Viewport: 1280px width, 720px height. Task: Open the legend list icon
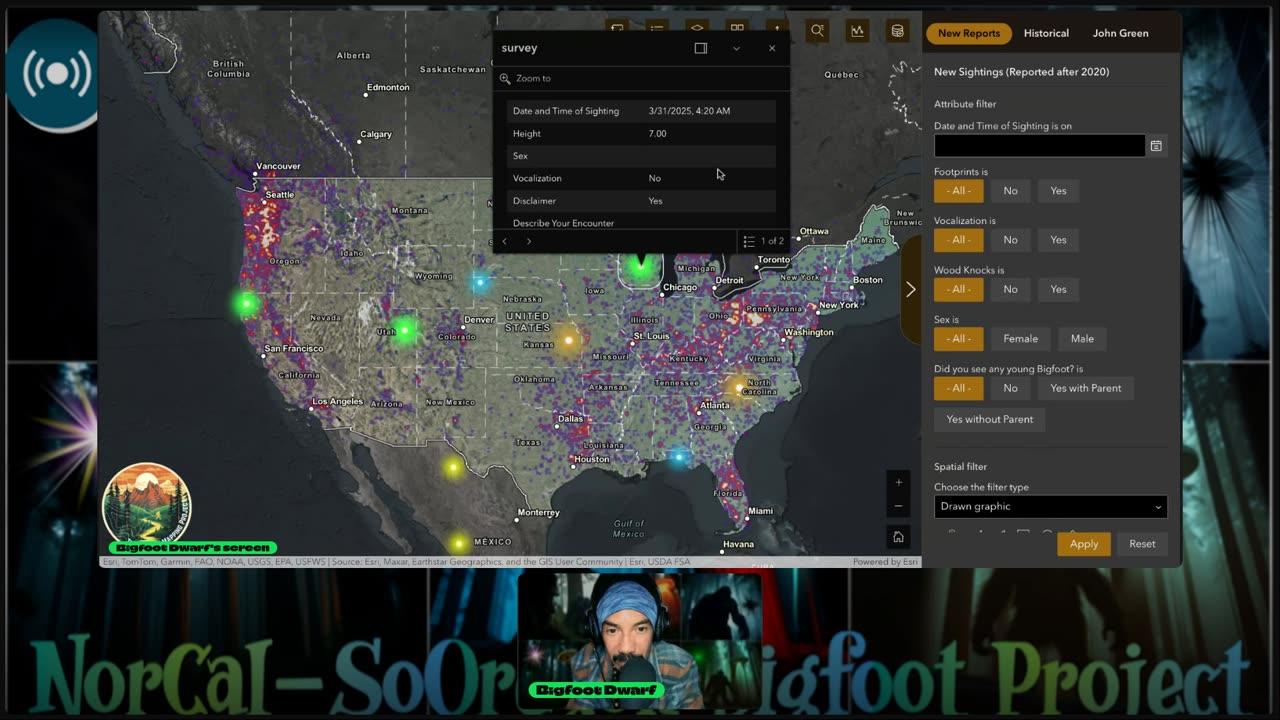tap(657, 29)
